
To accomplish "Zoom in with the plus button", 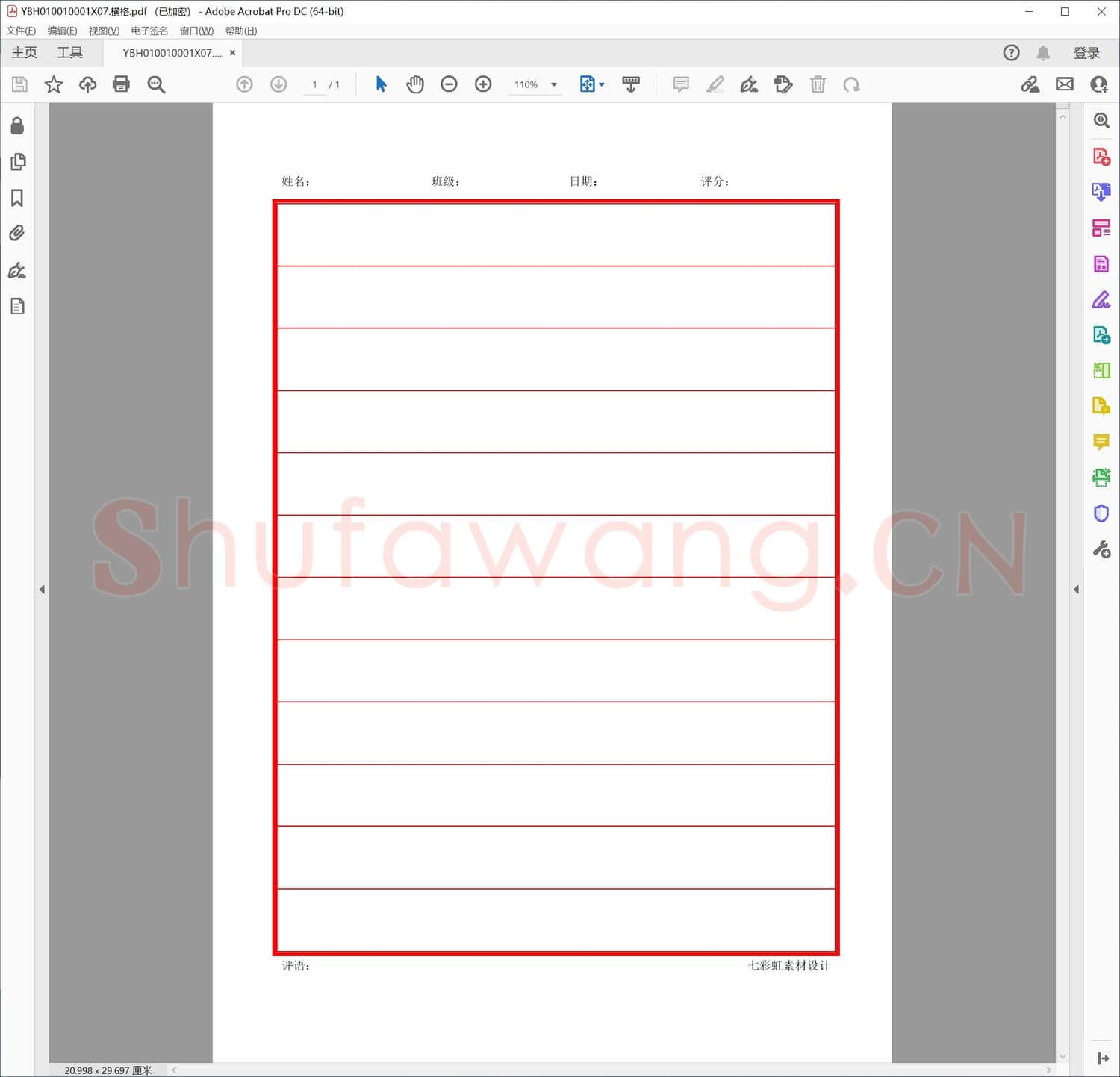I will click(483, 84).
